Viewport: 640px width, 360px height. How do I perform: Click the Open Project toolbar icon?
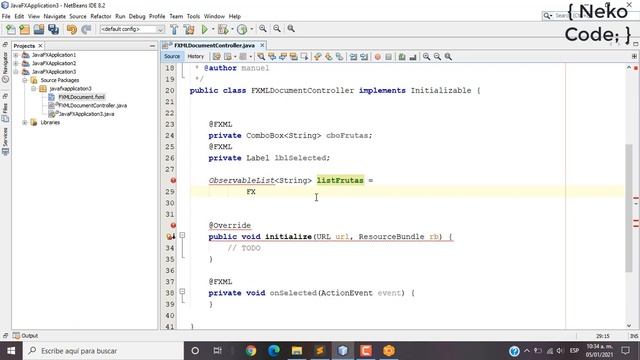pos(39,29)
